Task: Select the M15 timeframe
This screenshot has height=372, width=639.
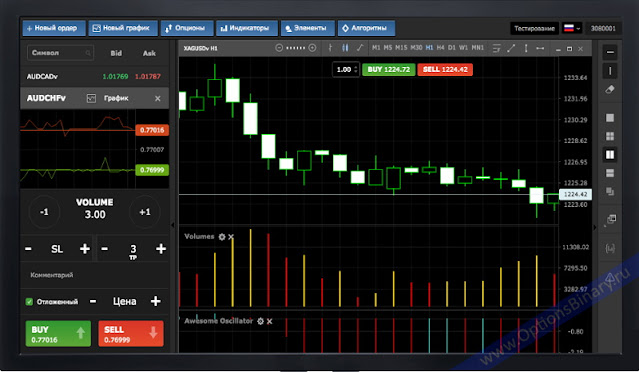Action: (401, 48)
